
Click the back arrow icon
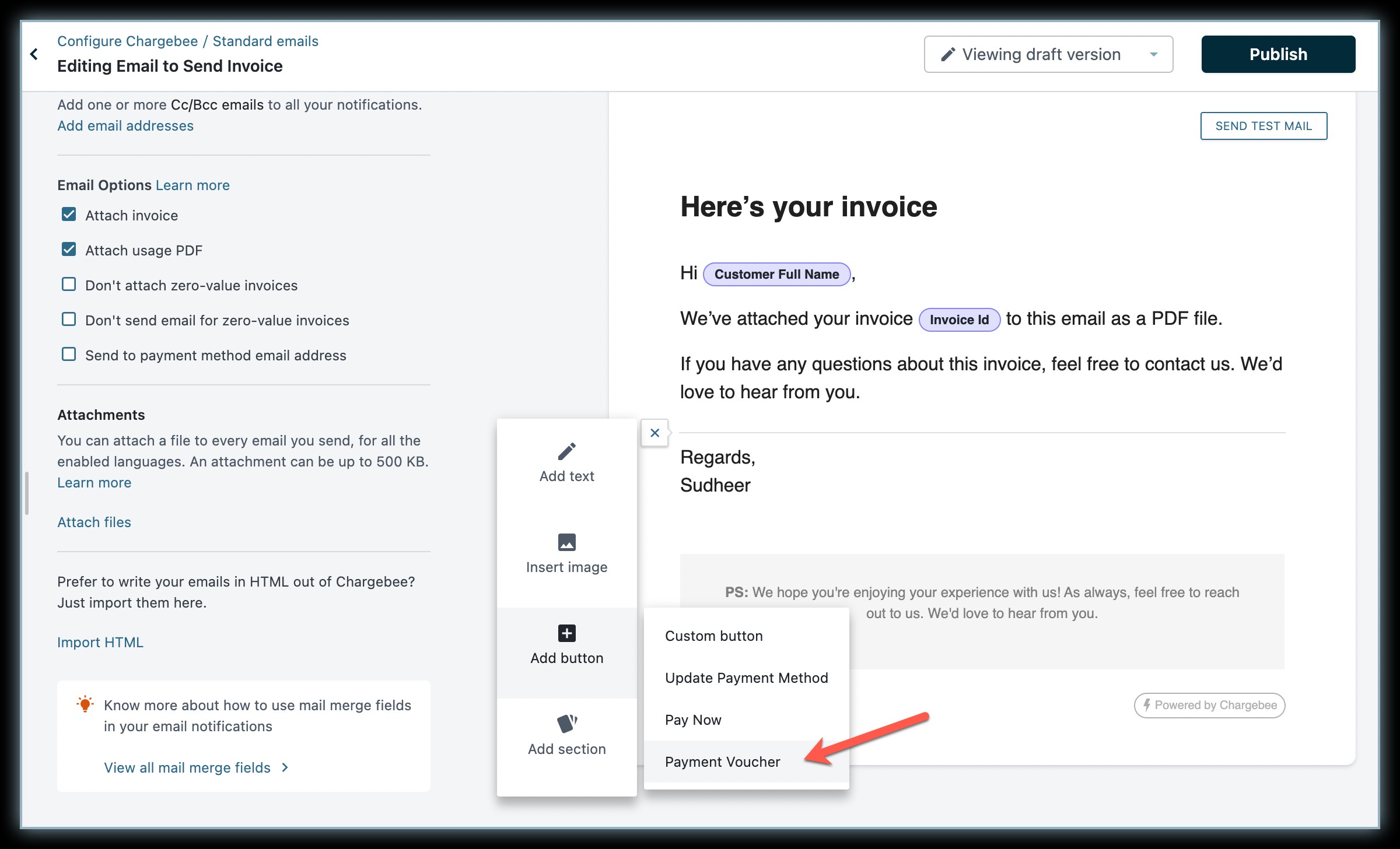tap(34, 54)
